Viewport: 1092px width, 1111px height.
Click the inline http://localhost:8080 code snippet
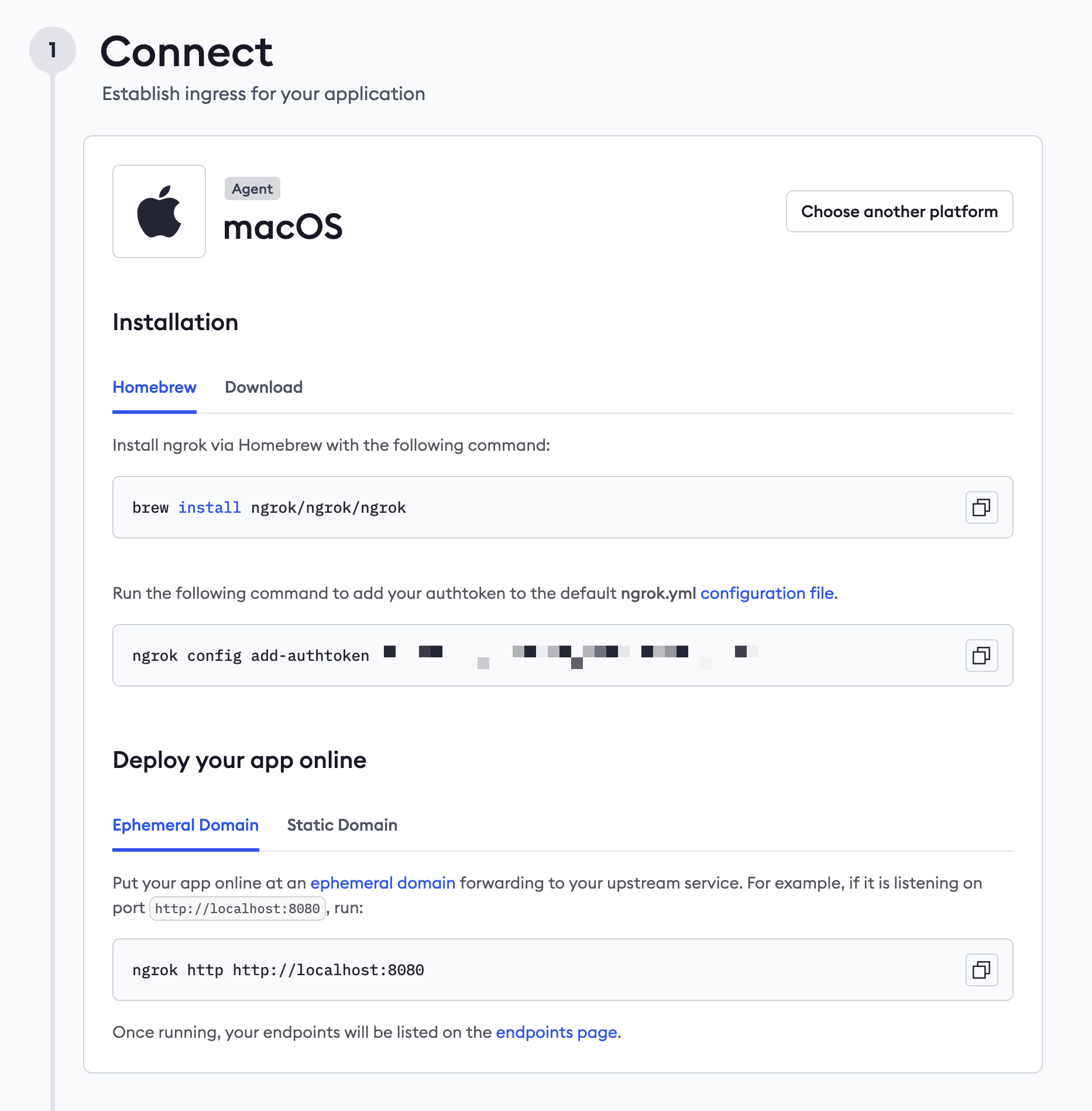(238, 908)
